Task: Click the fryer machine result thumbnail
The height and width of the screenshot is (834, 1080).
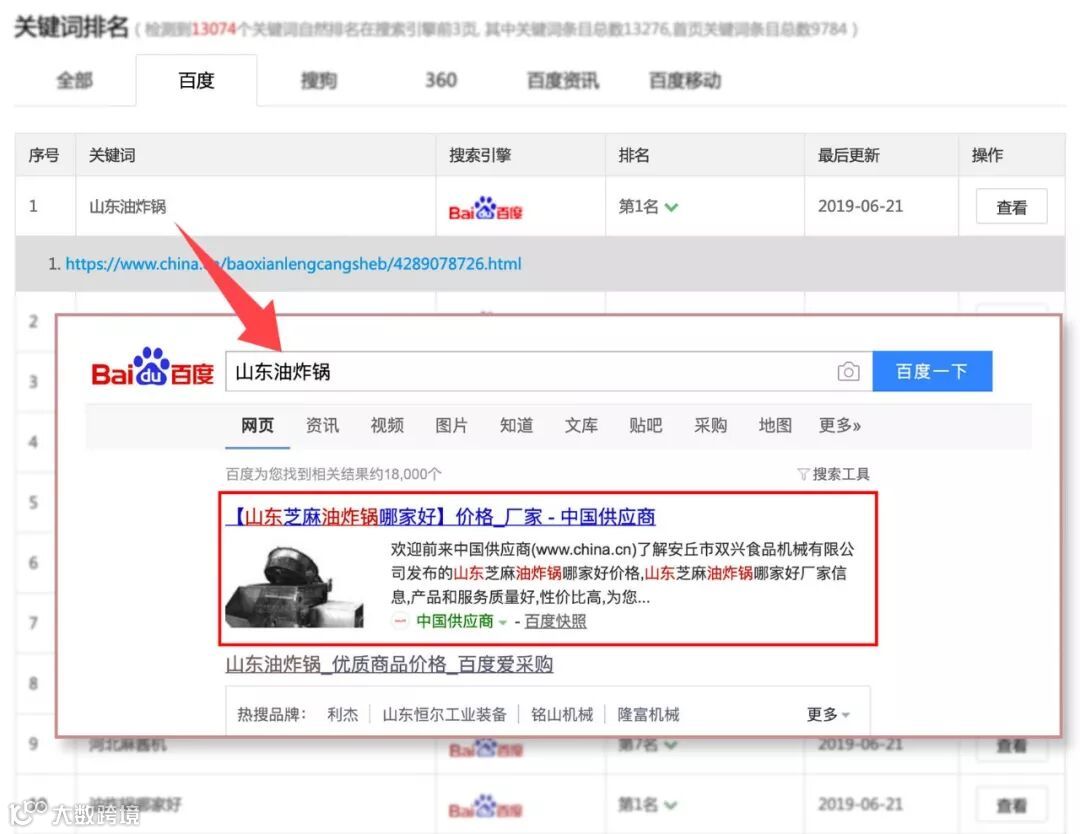Action: tap(295, 585)
